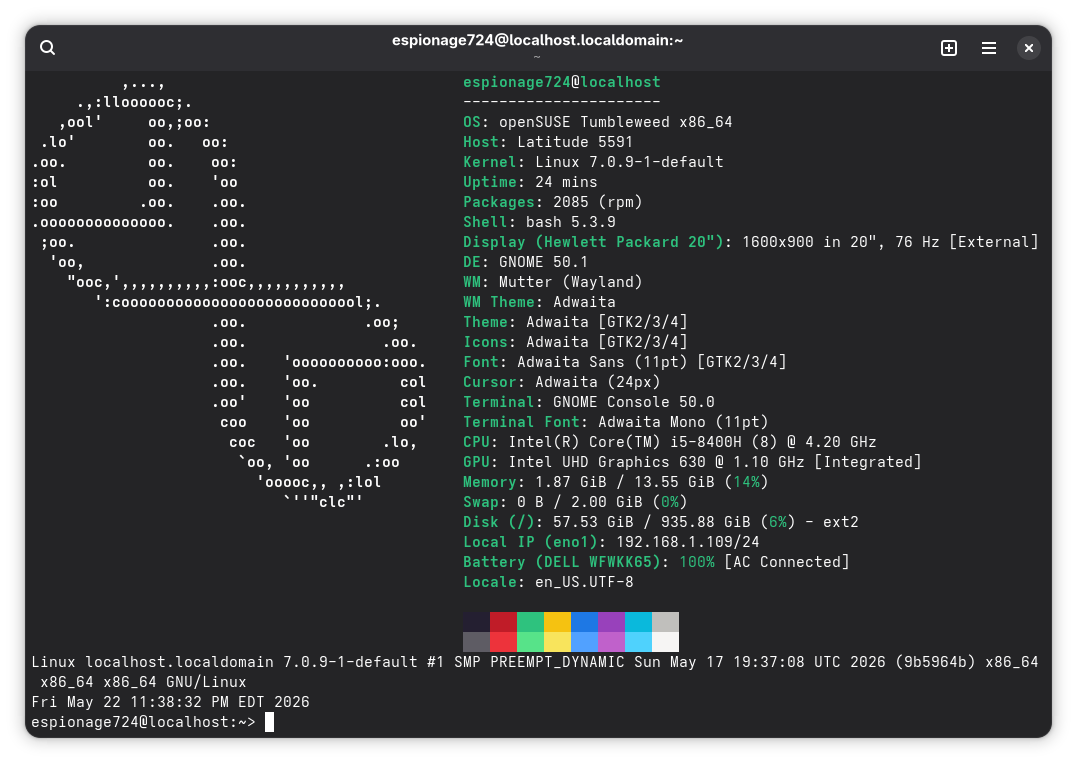Click the green espionage724@localhost header text
1077x763 pixels.
click(x=561, y=82)
